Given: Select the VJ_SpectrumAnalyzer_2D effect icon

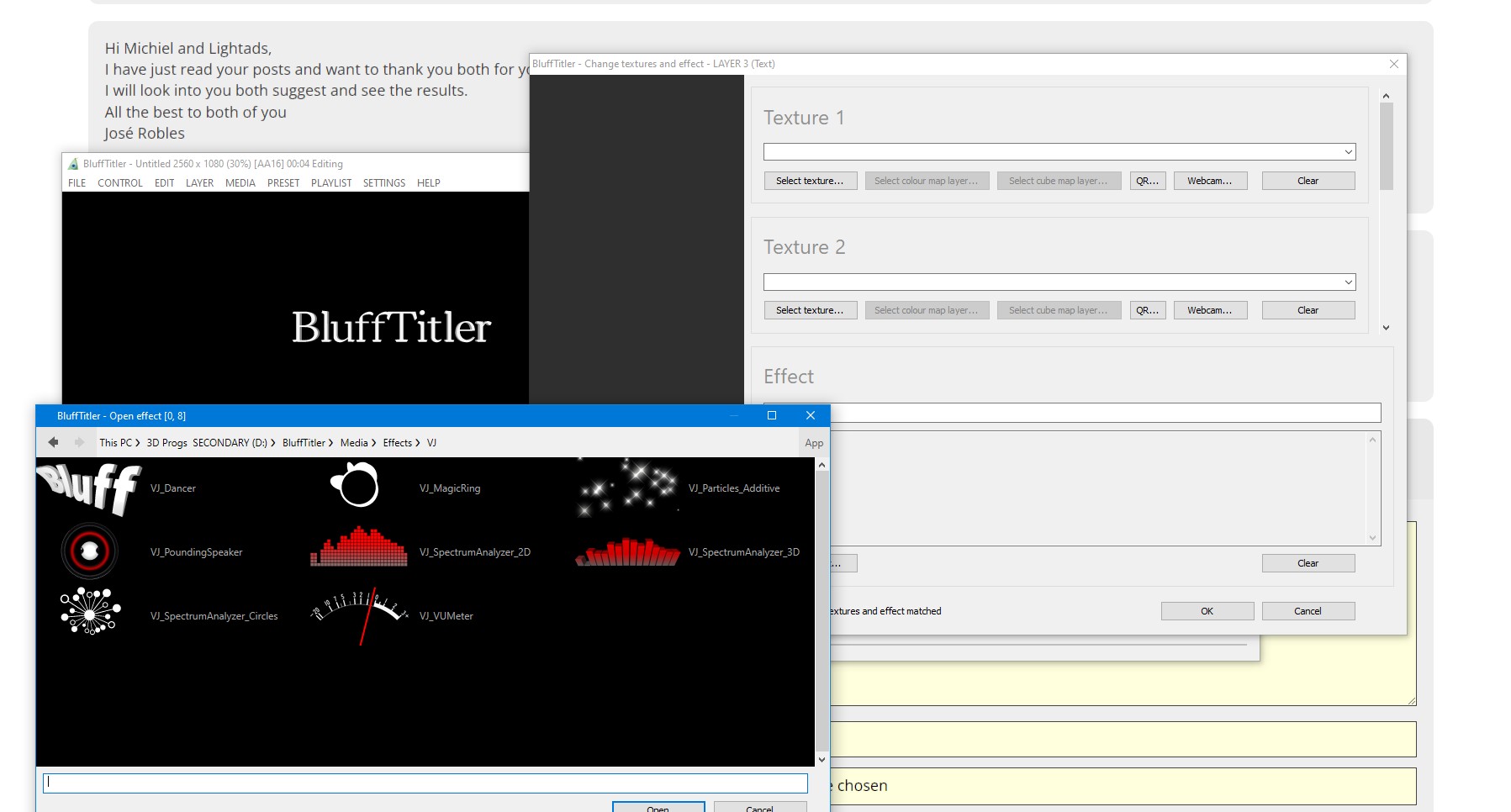Looking at the screenshot, I should tap(359, 547).
